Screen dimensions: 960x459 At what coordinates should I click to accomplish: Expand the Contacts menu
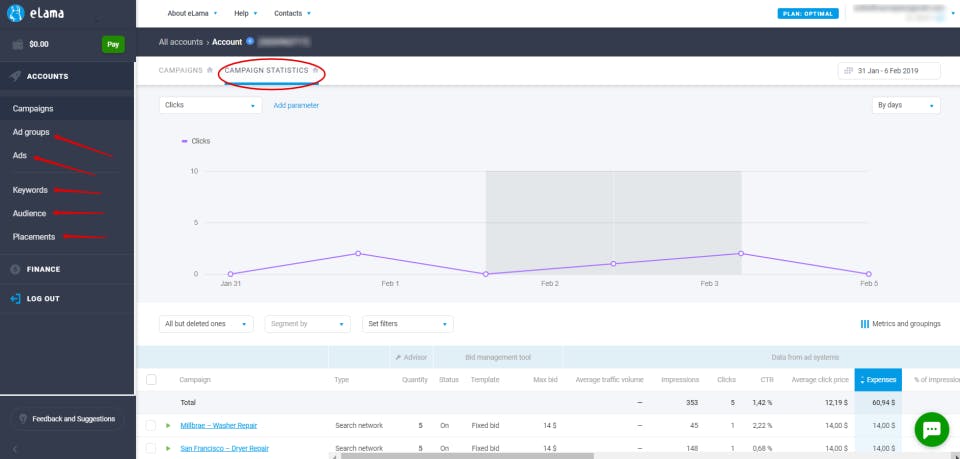pyautogui.click(x=292, y=13)
